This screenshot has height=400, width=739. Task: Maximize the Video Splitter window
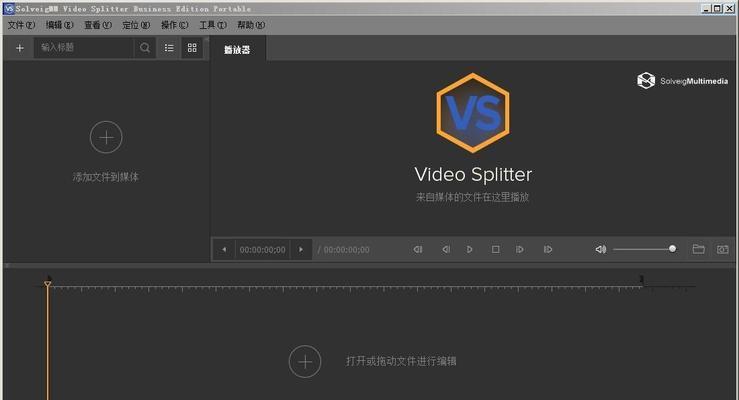(717, 8)
